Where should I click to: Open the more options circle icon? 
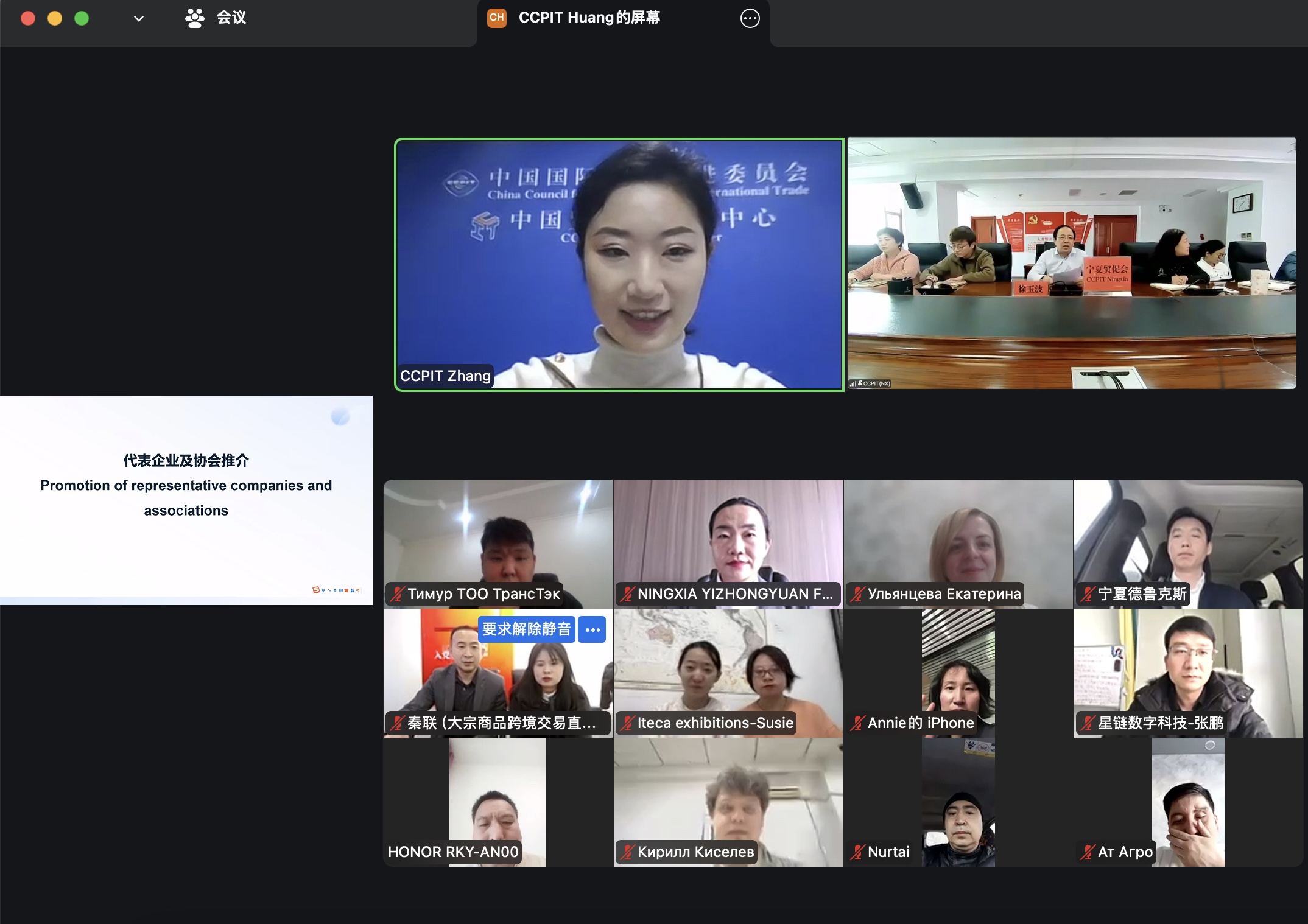(x=750, y=18)
